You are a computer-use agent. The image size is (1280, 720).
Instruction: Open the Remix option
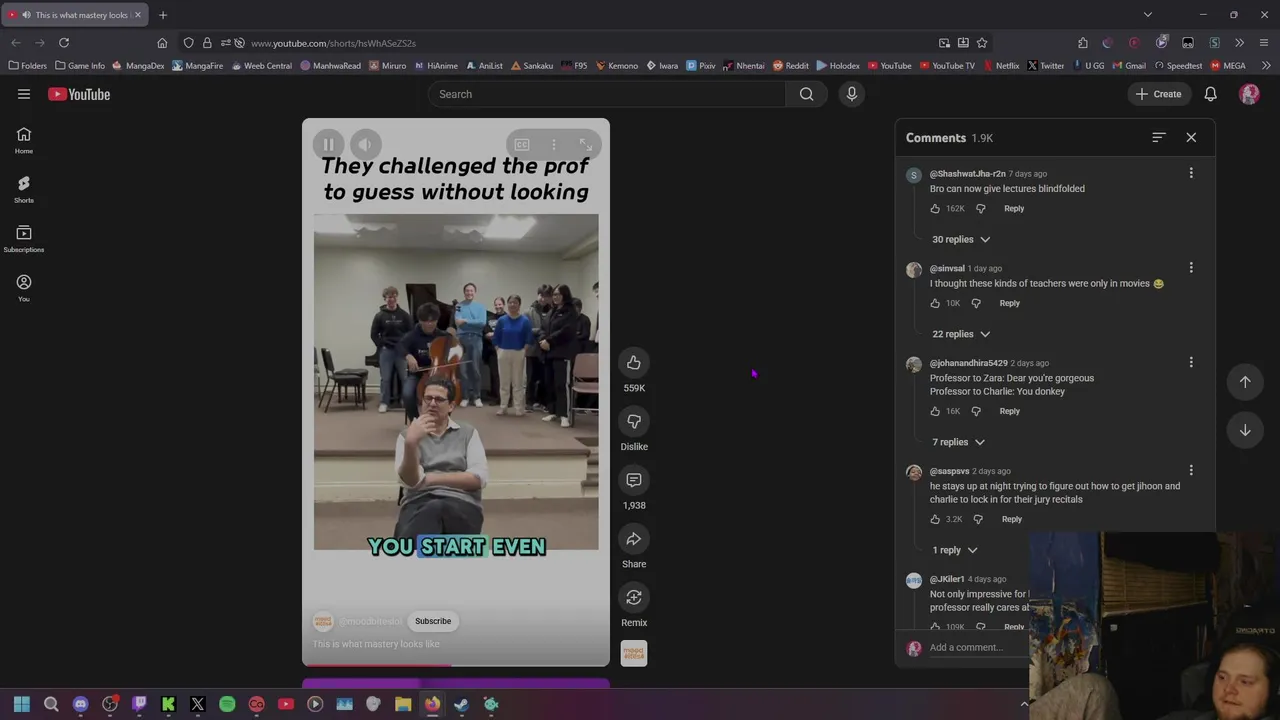pos(634,597)
